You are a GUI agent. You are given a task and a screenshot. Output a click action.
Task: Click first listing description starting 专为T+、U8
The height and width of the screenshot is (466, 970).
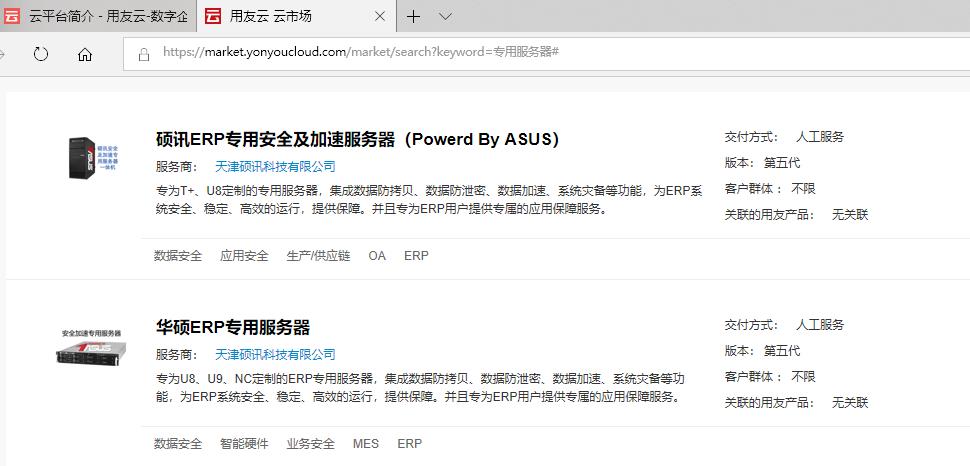point(429,200)
